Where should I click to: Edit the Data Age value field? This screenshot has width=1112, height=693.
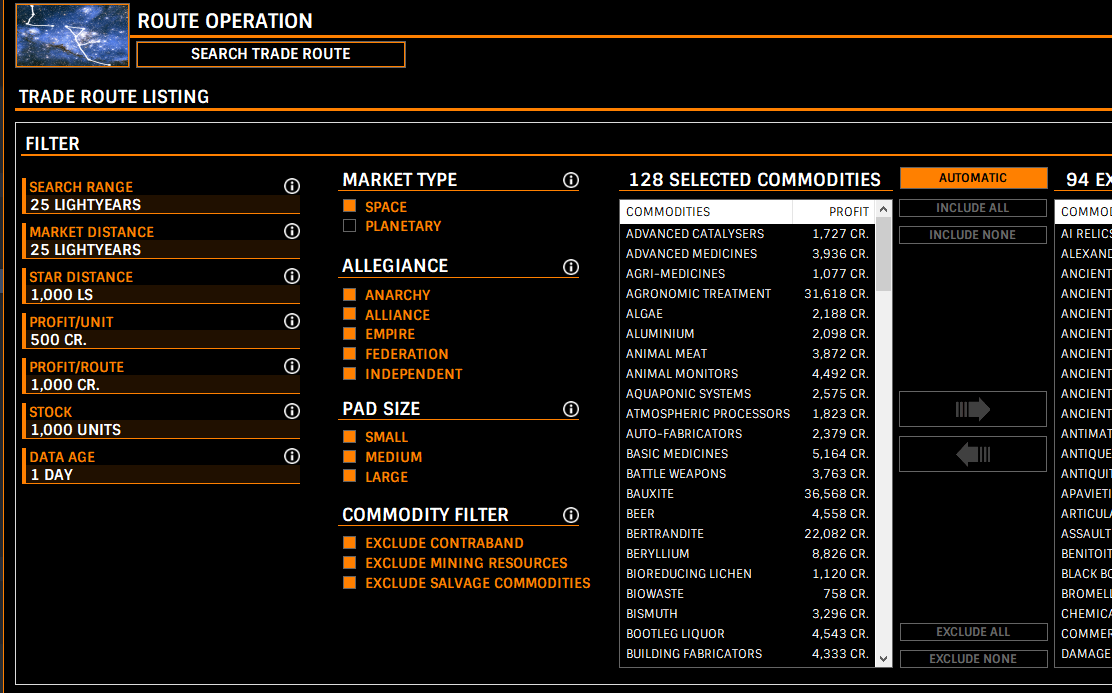pos(163,475)
